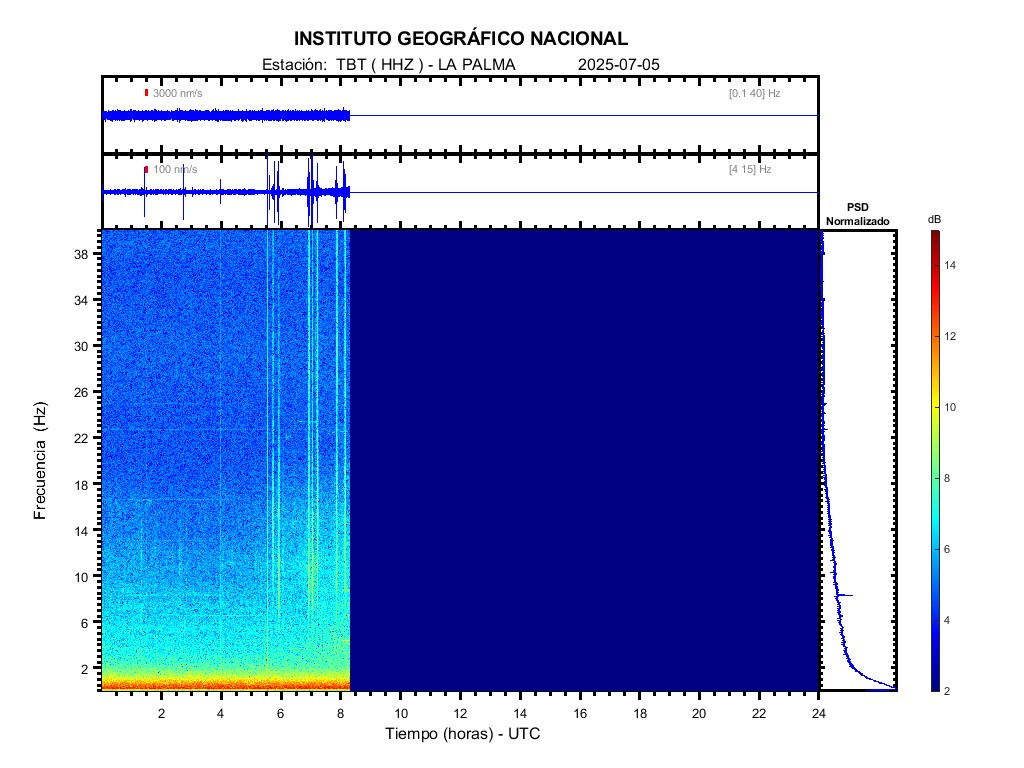Click the time tick label 4
Screen dimensions: 1024x768
coord(221,714)
